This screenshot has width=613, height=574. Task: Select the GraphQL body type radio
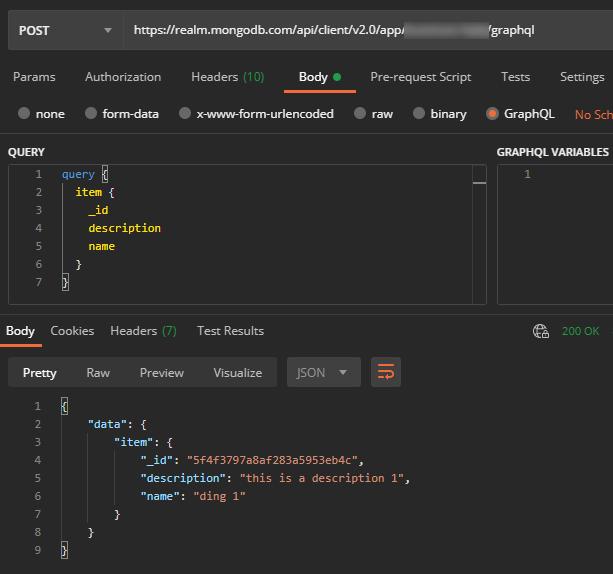tap(492, 114)
